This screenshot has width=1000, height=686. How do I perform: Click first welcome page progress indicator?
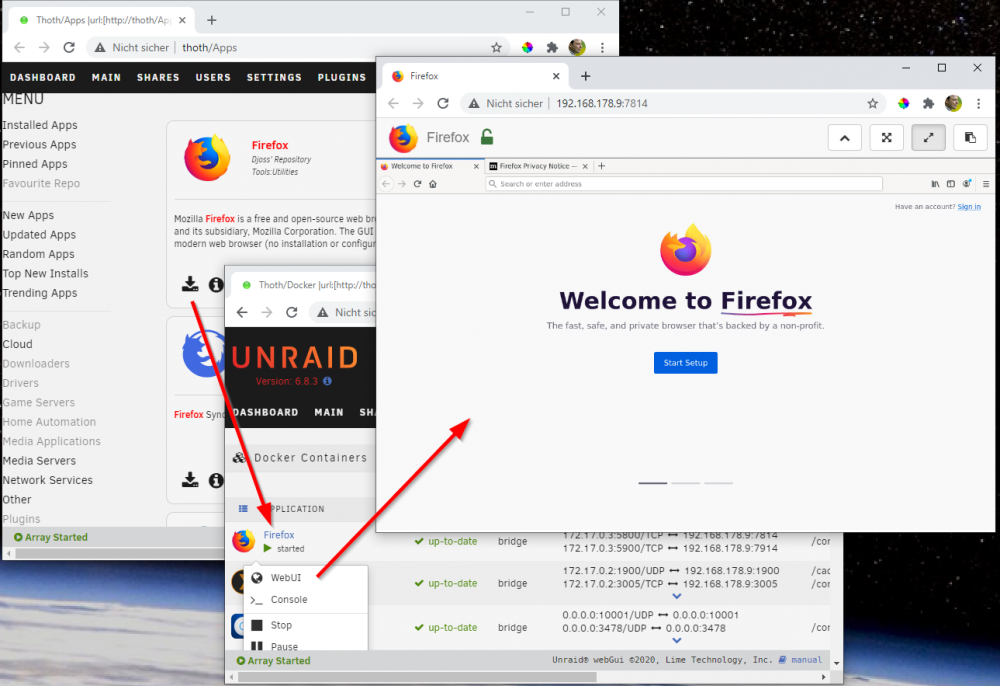pos(652,483)
